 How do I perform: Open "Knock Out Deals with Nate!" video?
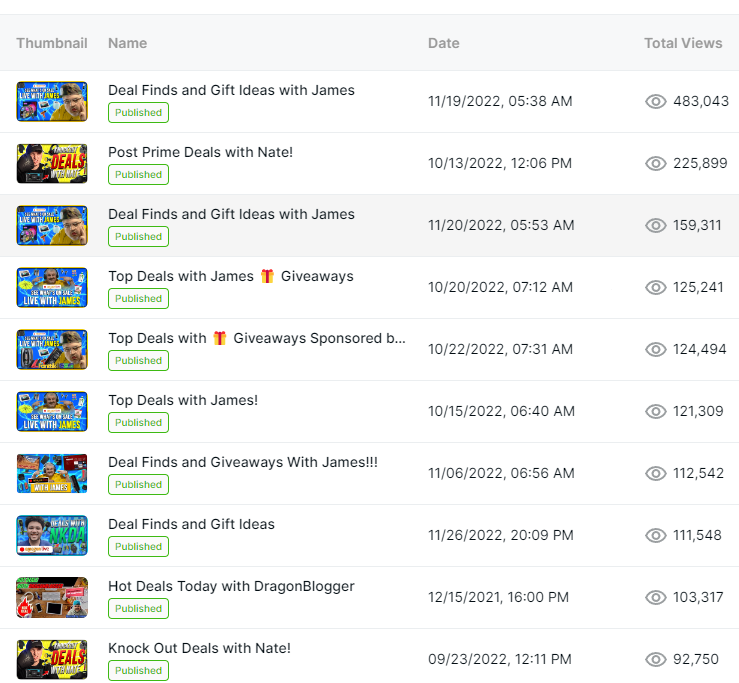pyautogui.click(x=199, y=648)
